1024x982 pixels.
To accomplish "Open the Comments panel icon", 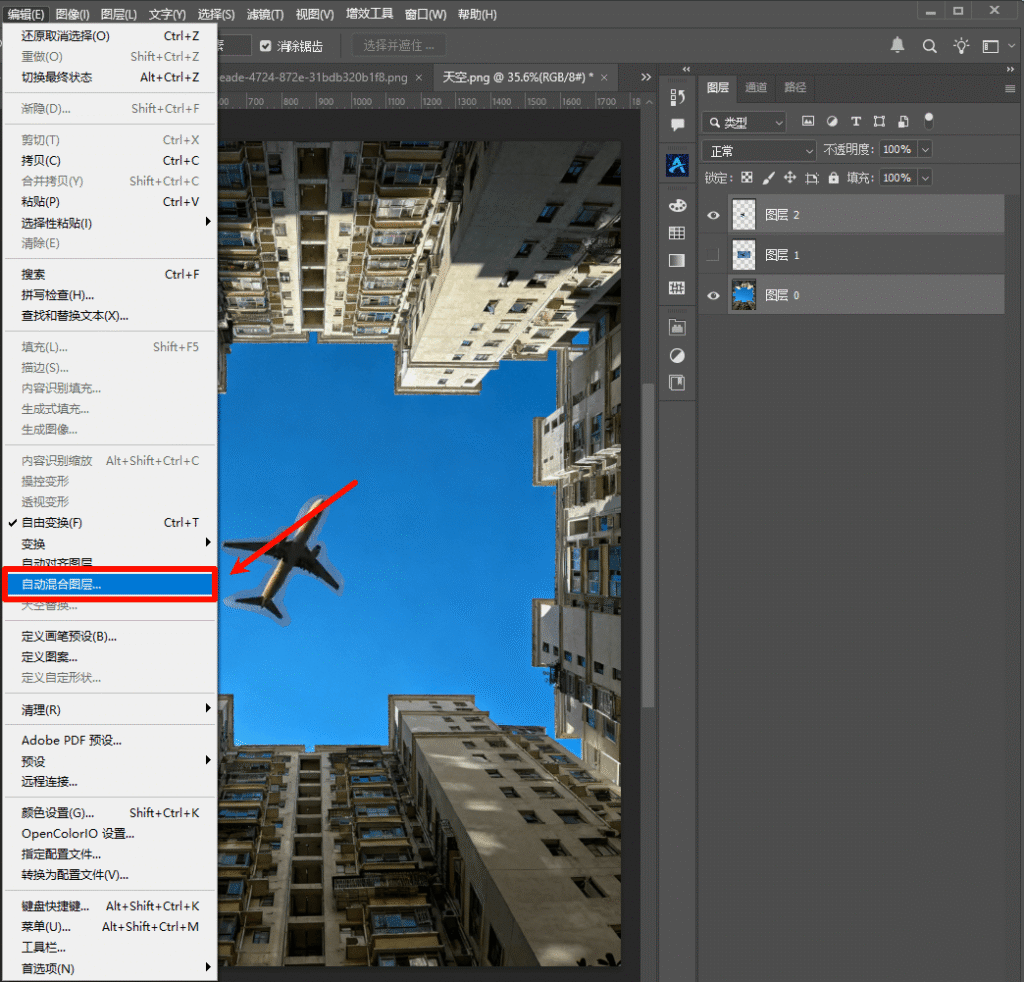I will pos(677,126).
